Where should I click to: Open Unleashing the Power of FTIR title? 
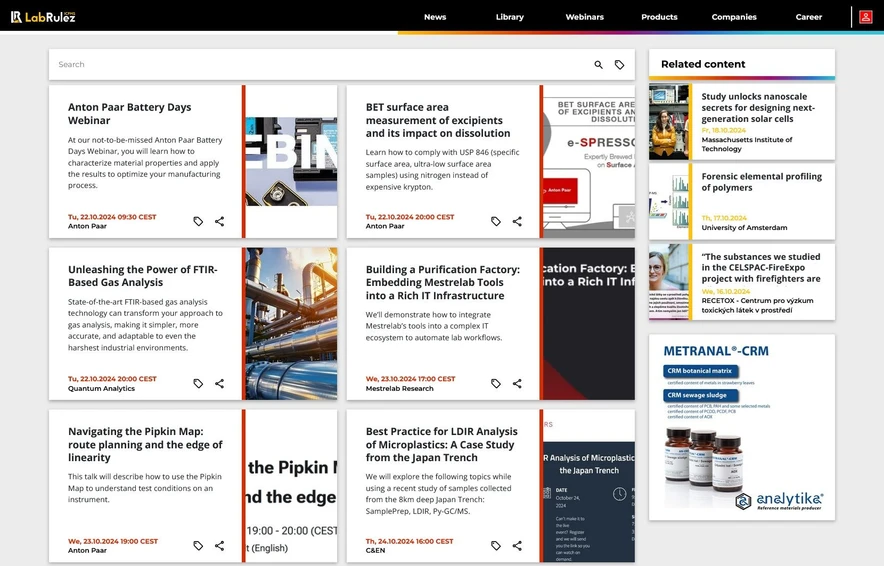tap(143, 276)
